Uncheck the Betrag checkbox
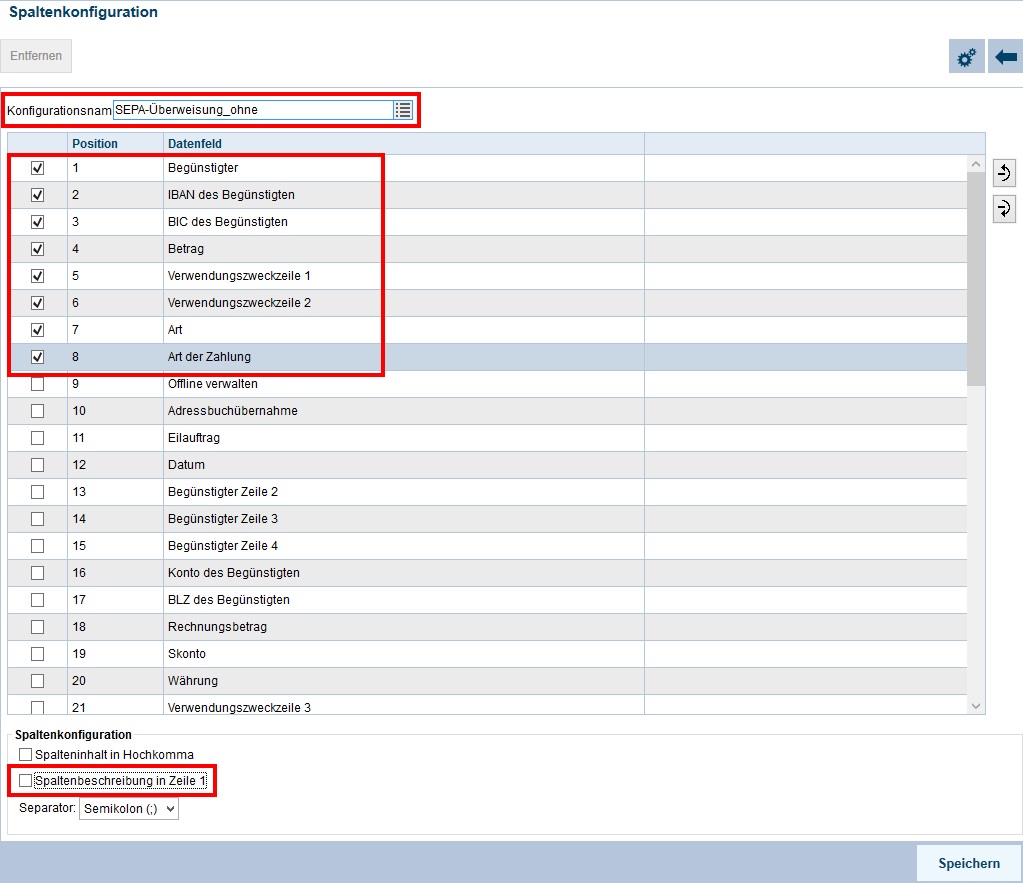 click(x=37, y=249)
